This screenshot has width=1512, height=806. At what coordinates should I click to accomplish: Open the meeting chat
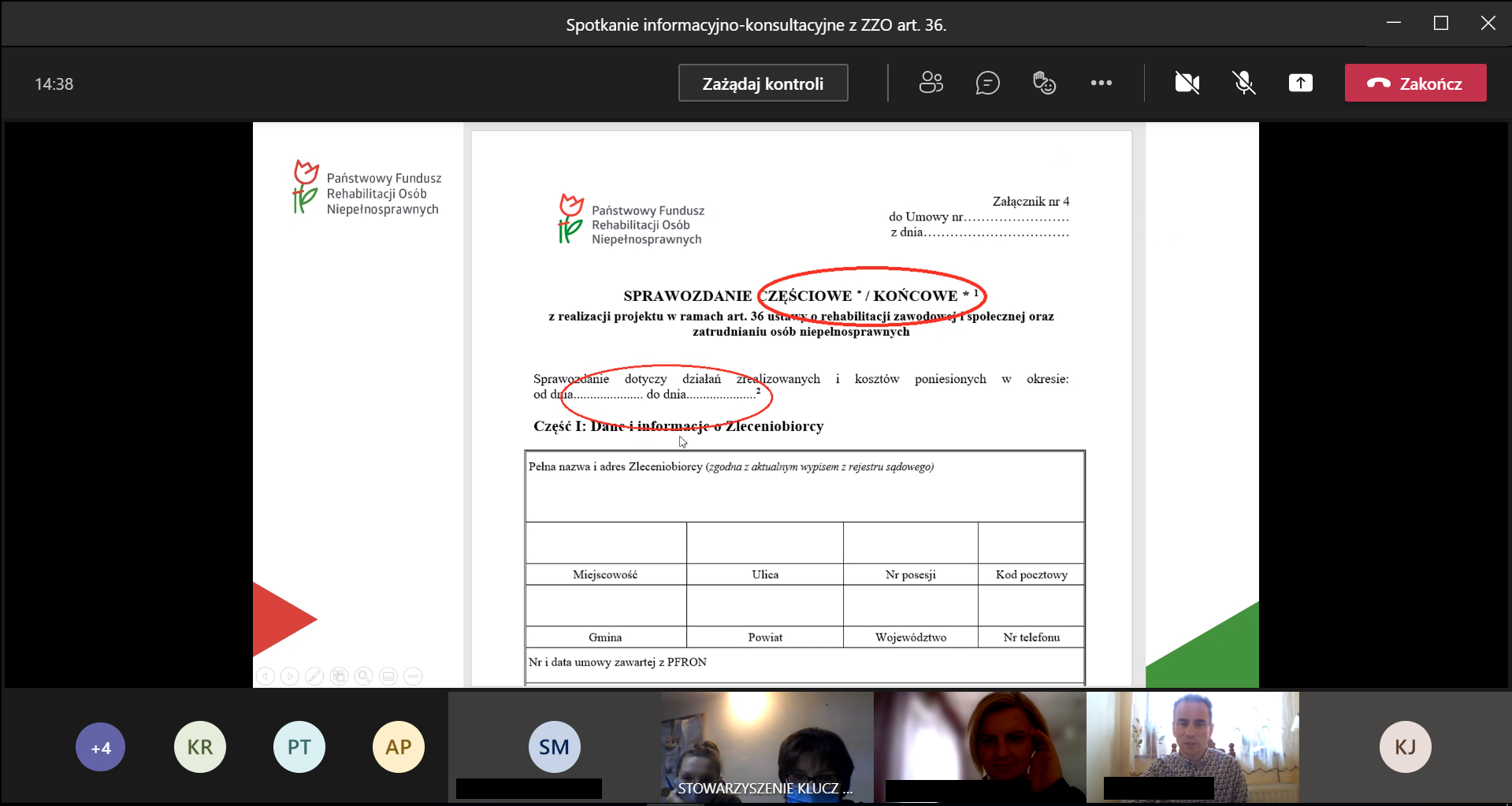(987, 83)
